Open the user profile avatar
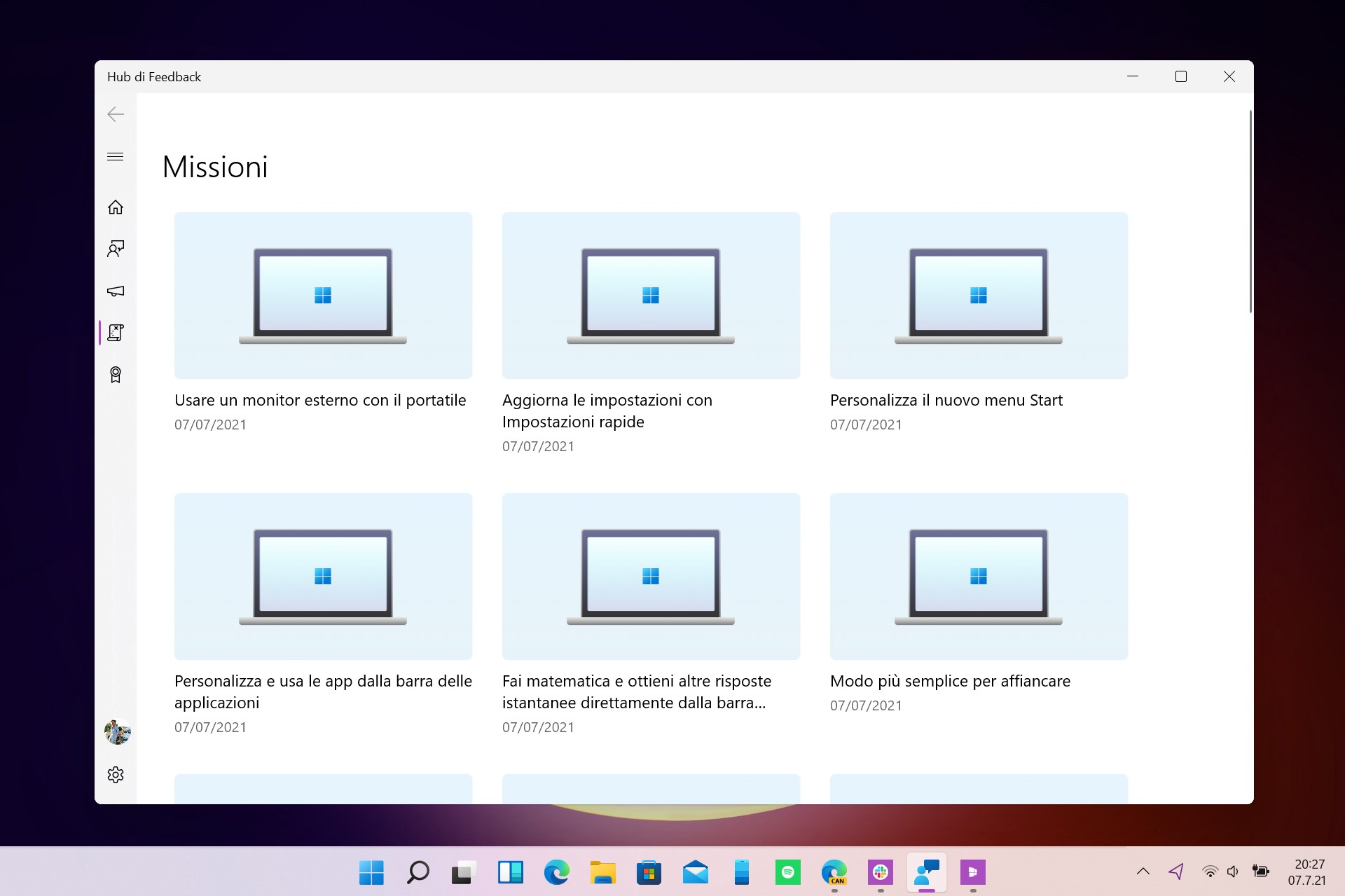This screenshot has height=896, width=1345. pyautogui.click(x=117, y=732)
